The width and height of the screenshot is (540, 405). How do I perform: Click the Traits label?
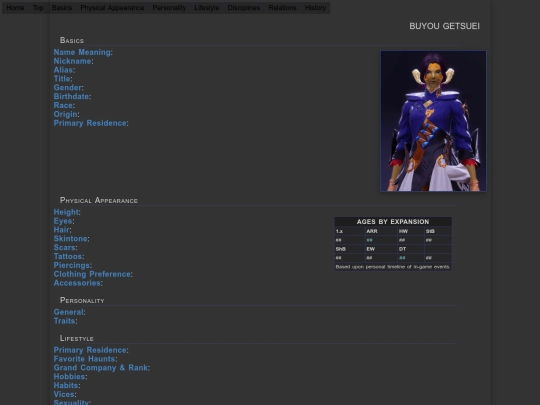64,321
